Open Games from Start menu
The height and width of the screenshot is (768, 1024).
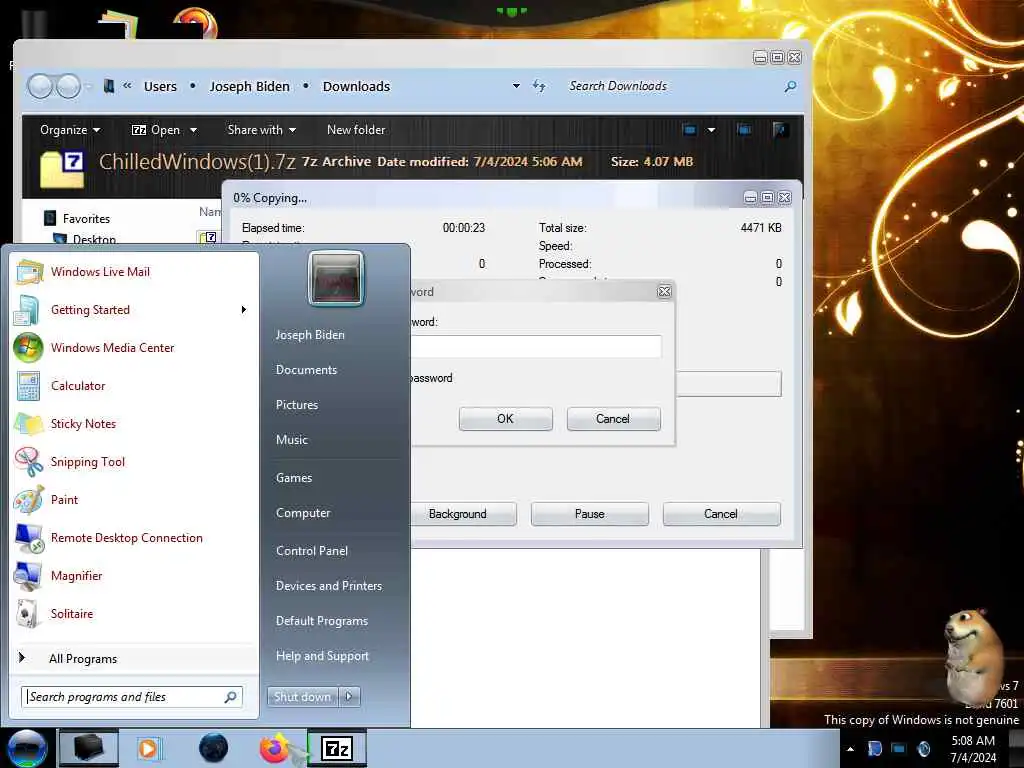[294, 477]
